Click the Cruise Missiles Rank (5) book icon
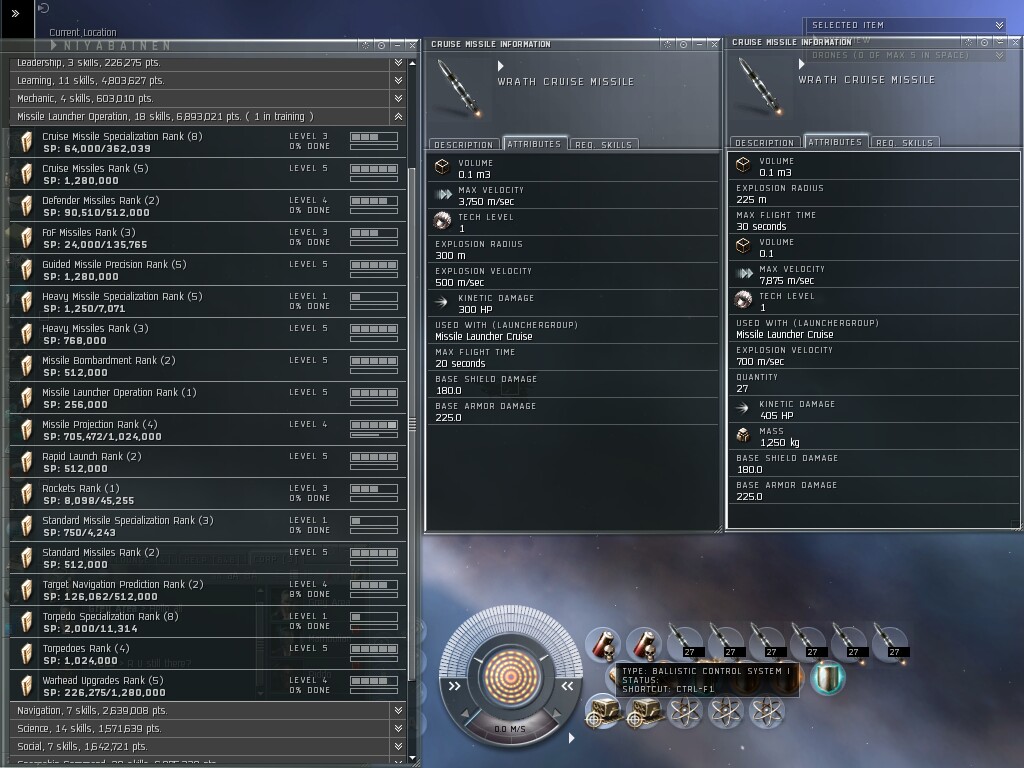The height and width of the screenshot is (768, 1024). point(26,174)
